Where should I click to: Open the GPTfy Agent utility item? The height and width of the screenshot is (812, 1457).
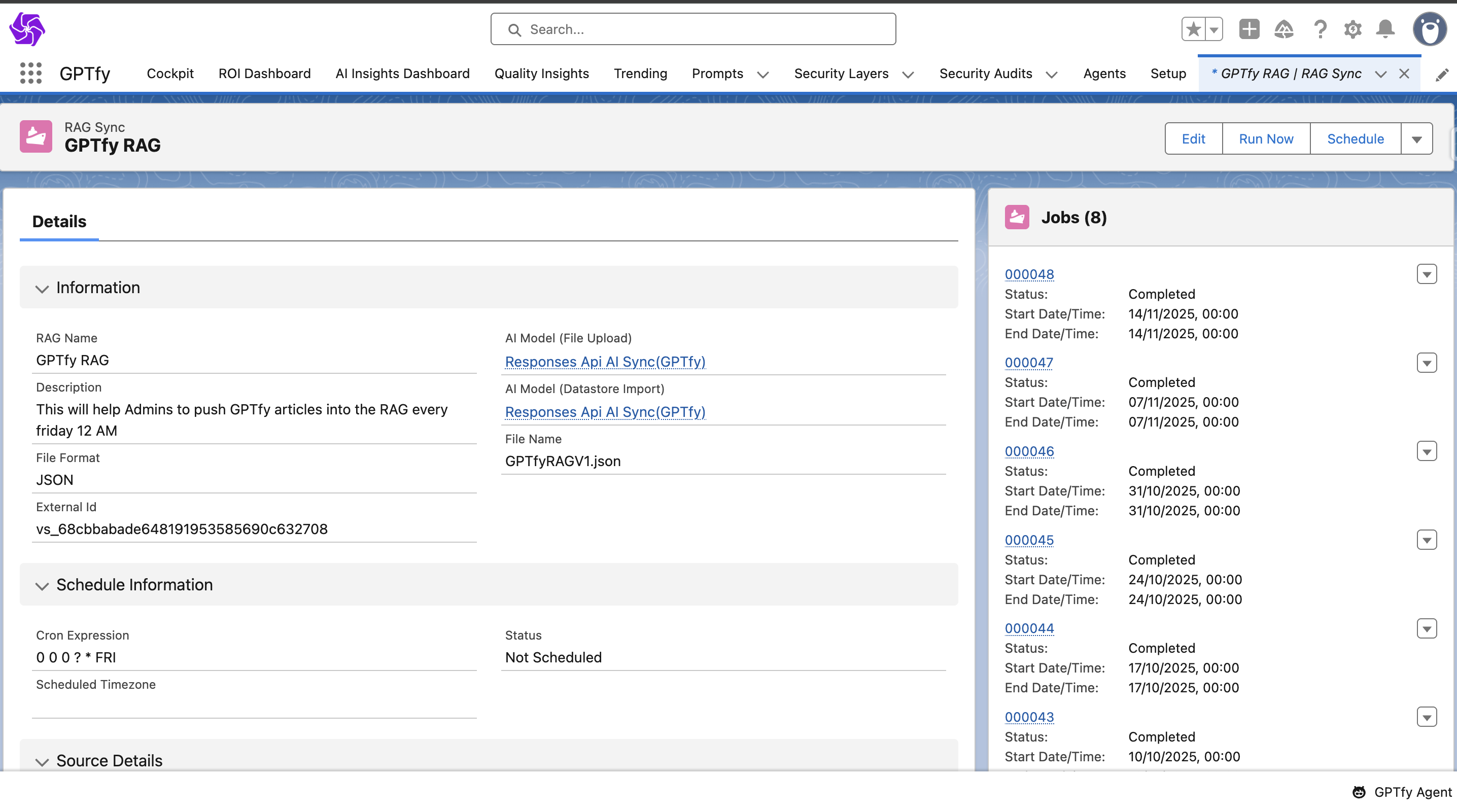tap(1402, 792)
